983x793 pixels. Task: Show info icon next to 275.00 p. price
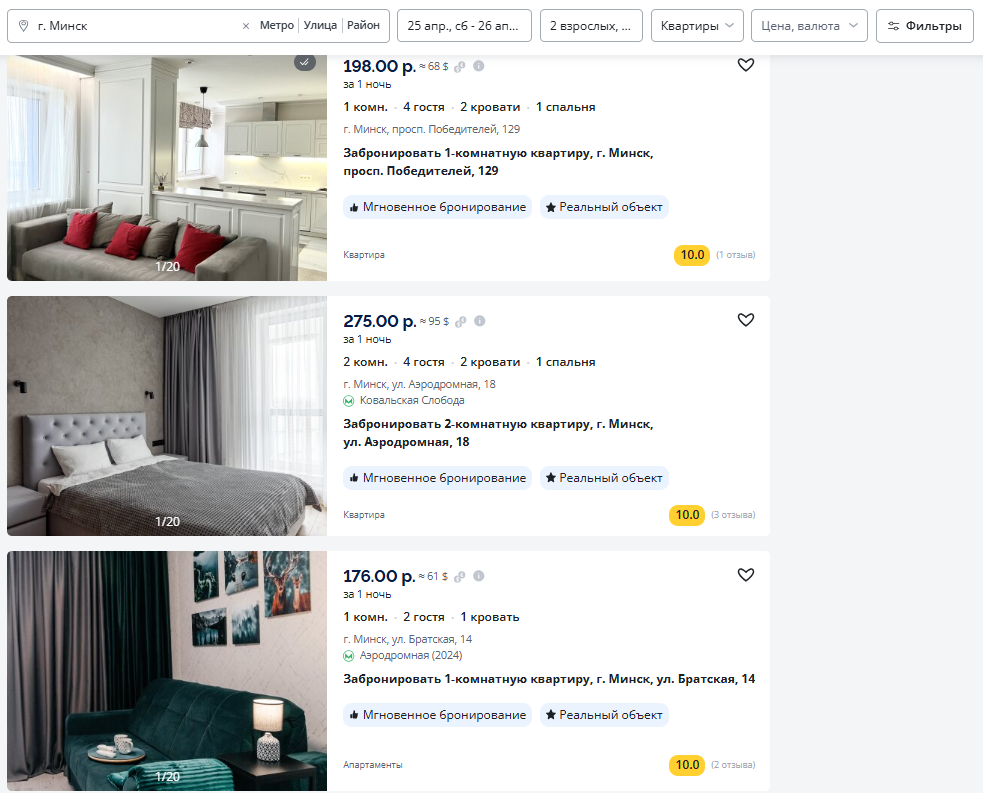480,321
